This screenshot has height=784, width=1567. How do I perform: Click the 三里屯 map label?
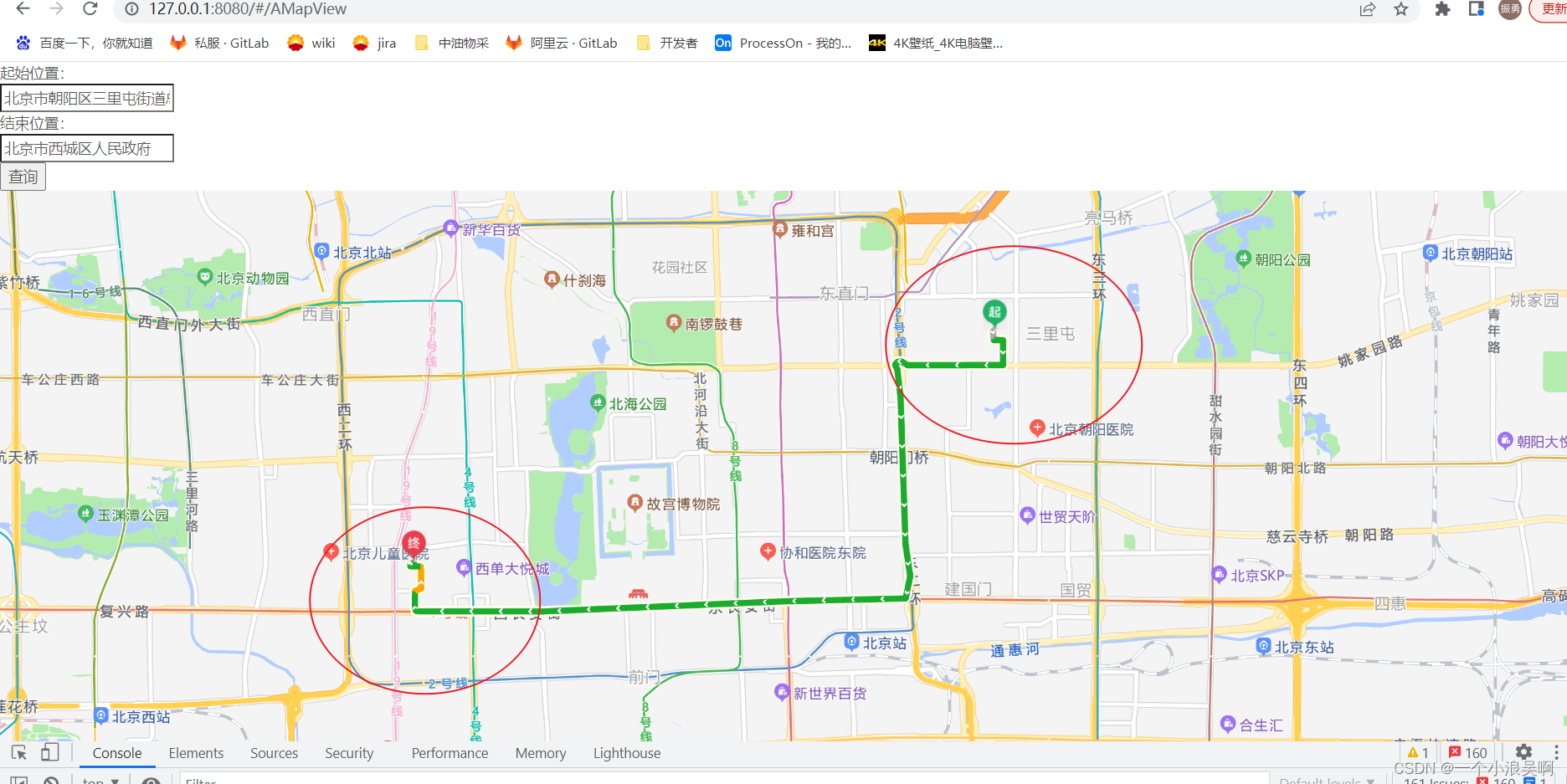1051,333
